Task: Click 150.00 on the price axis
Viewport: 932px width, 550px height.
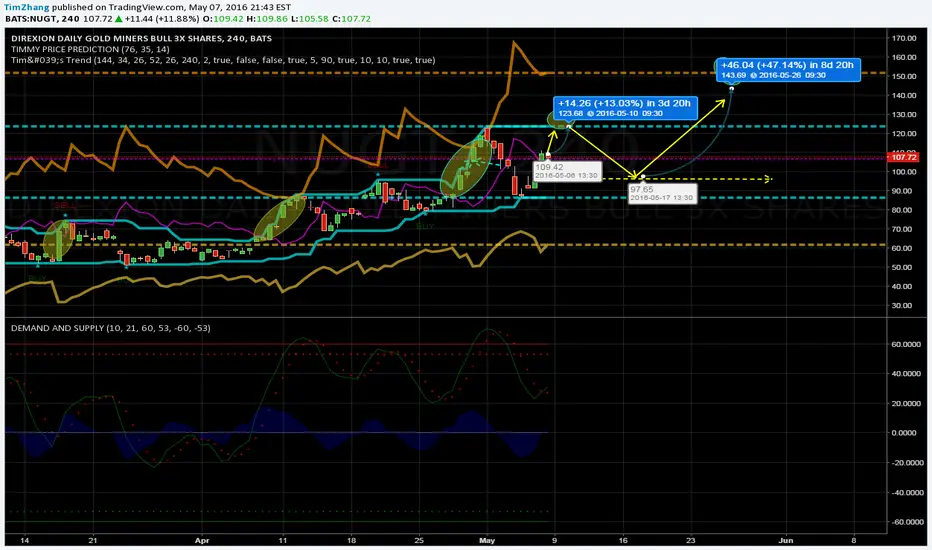Action: tap(903, 76)
